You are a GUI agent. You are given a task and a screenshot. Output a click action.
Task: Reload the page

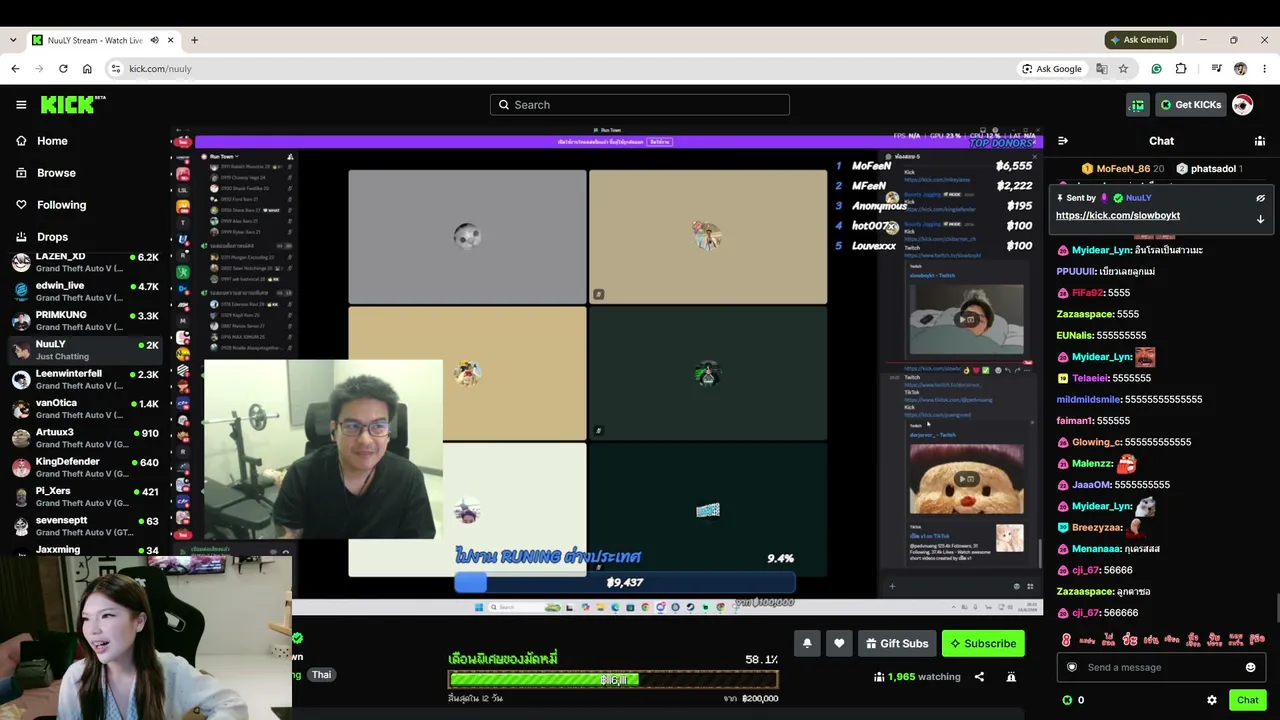(x=63, y=69)
